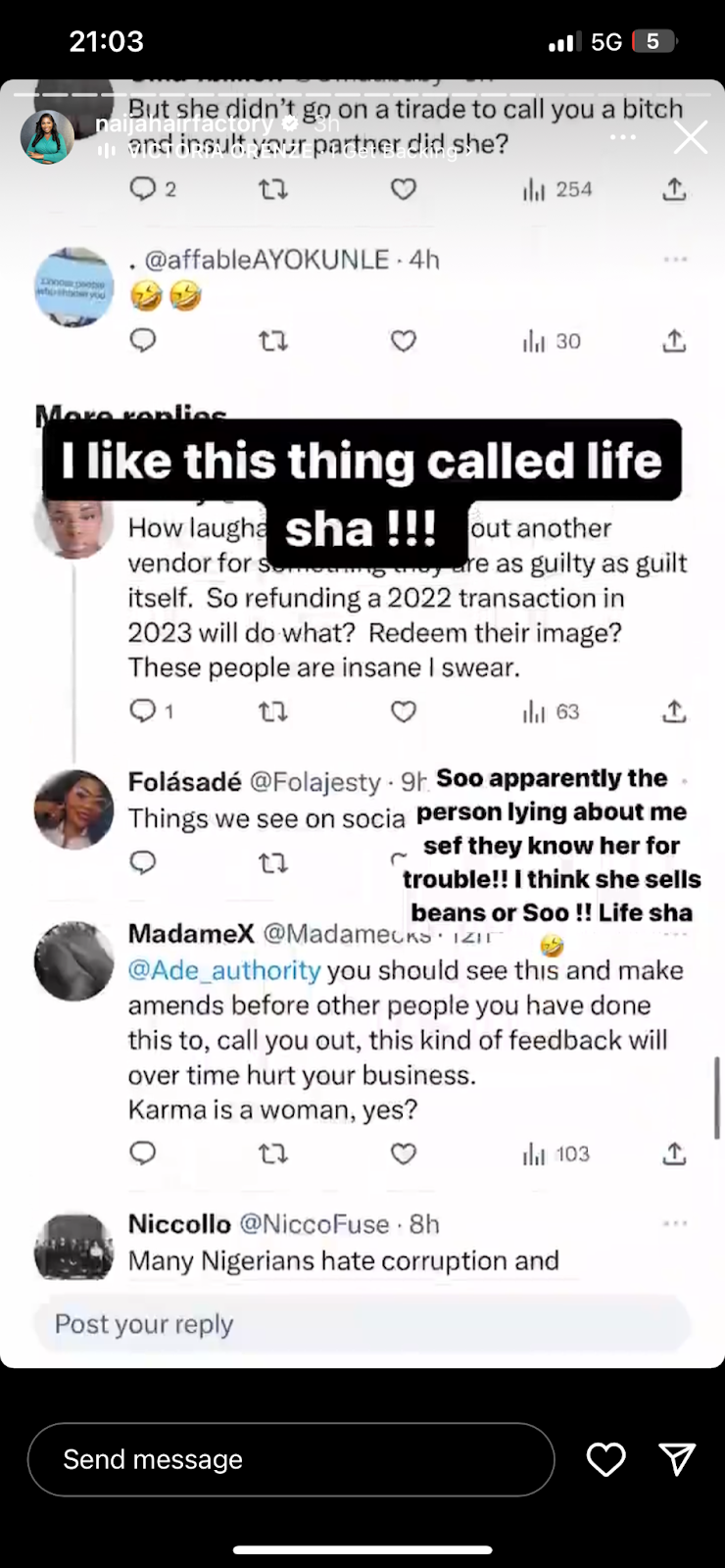Image resolution: width=725 pixels, height=1568 pixels.
Task: Open more options on affableAYOKUNLE tweet
Action: tap(675, 260)
